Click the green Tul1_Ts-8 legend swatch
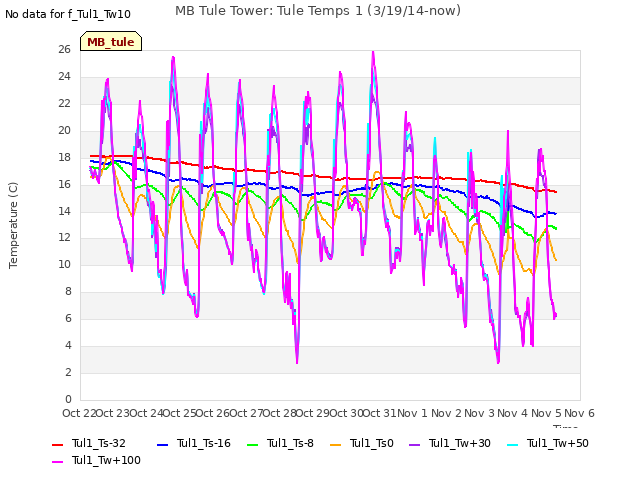Image resolution: width=640 pixels, height=480 pixels. tap(253, 444)
